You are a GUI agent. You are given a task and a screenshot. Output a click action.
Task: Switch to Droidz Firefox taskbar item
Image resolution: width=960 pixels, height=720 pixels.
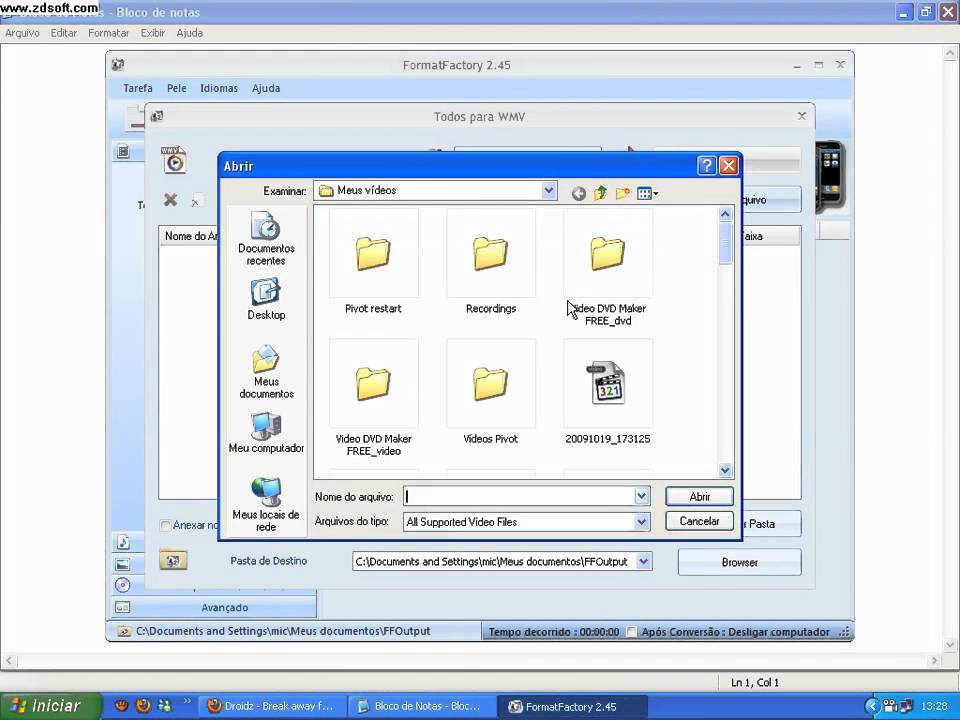pos(272,706)
